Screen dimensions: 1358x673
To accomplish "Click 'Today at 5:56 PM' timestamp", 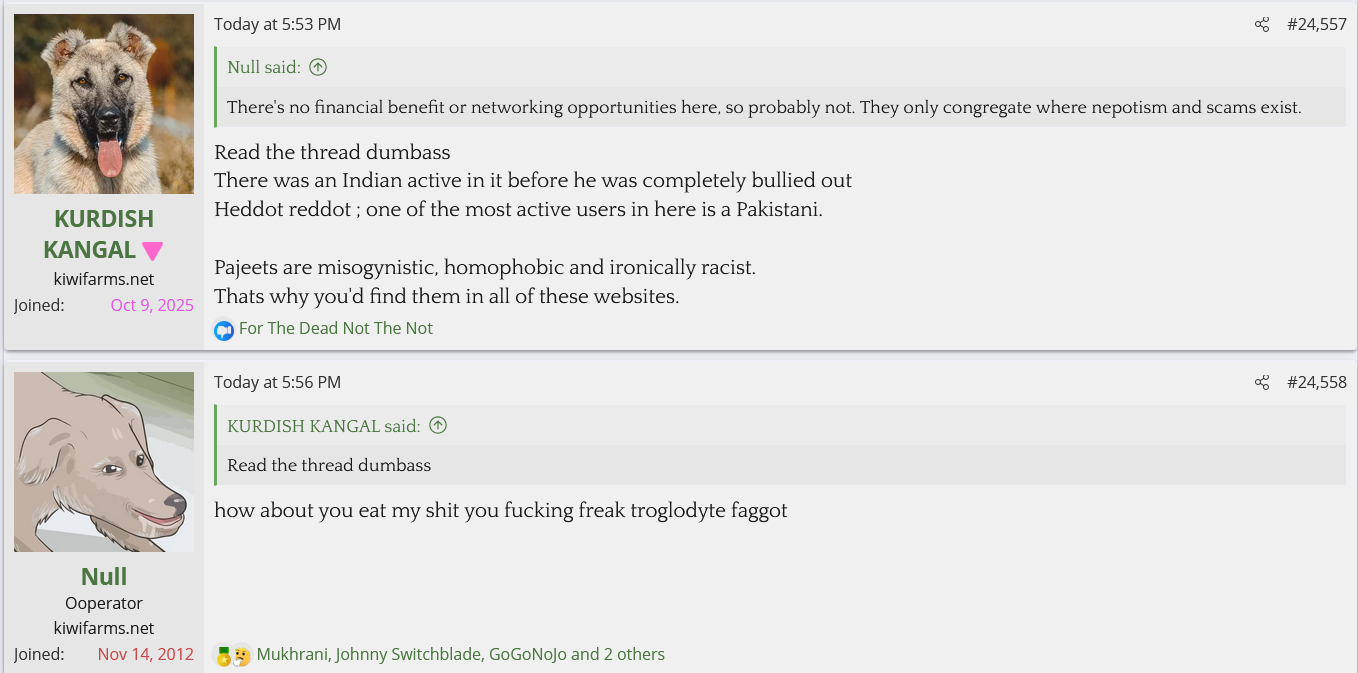I will (277, 383).
